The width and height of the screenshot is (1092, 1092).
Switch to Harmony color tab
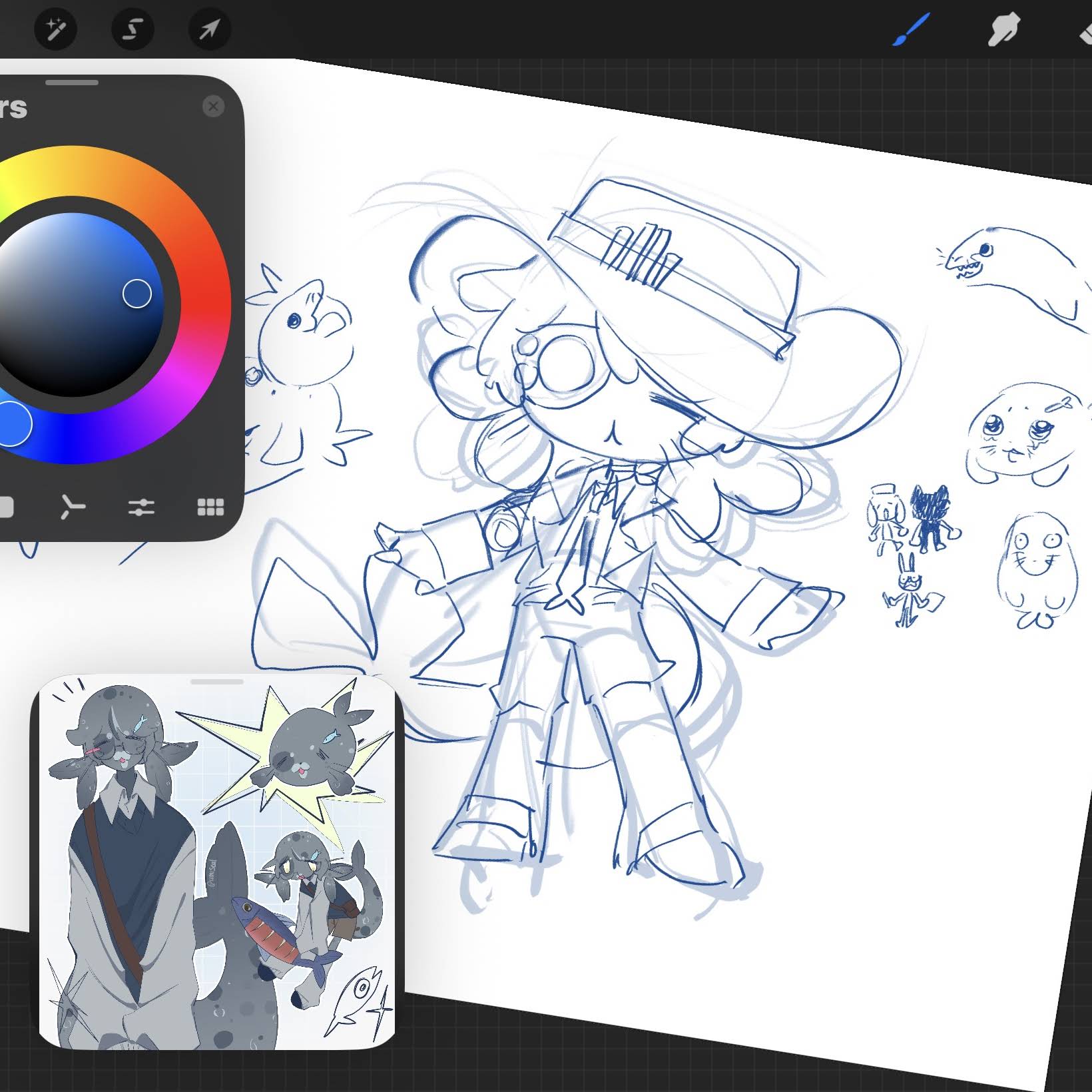73,507
